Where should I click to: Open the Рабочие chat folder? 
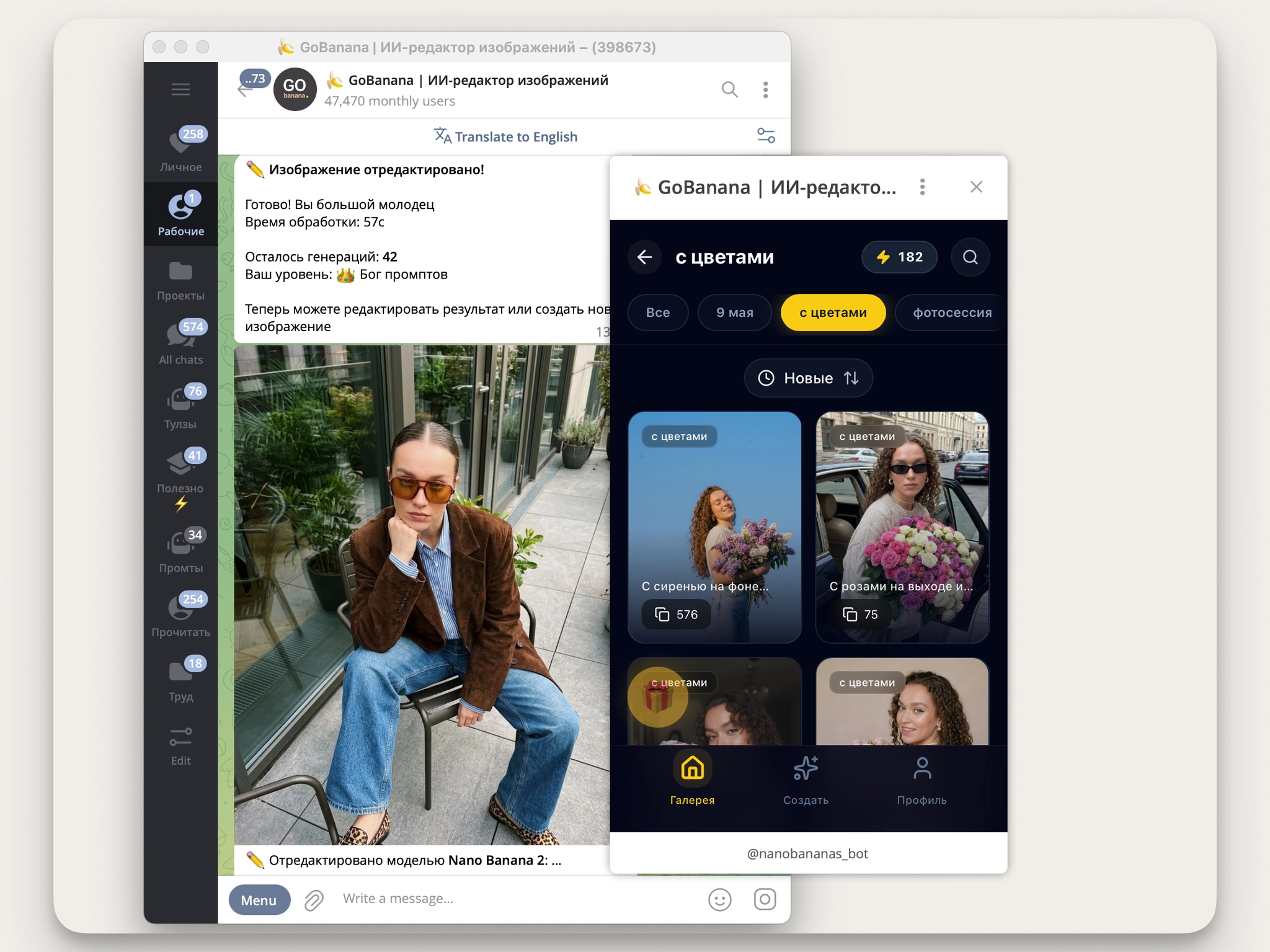tap(180, 214)
